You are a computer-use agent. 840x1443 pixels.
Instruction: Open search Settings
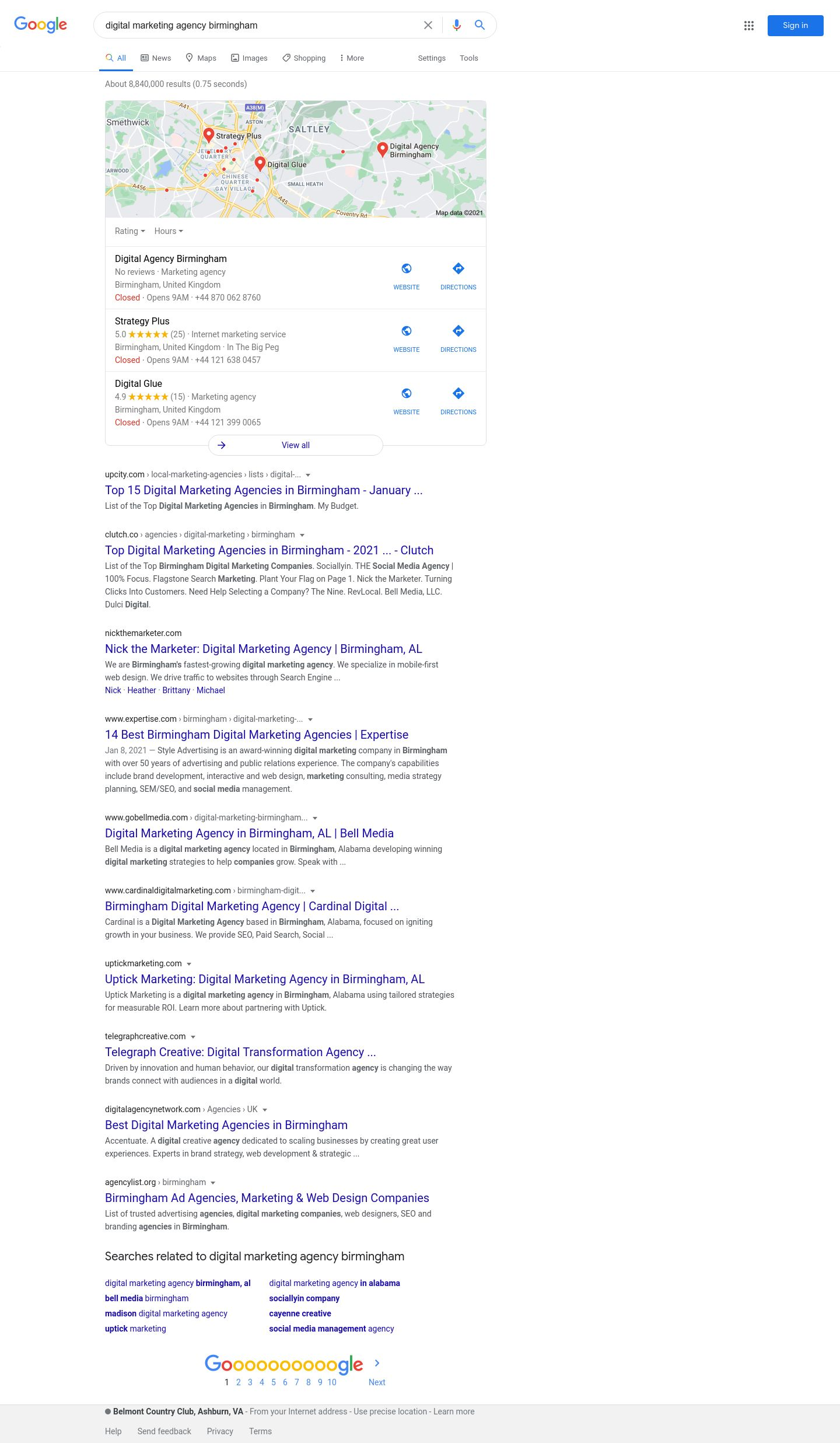(432, 58)
